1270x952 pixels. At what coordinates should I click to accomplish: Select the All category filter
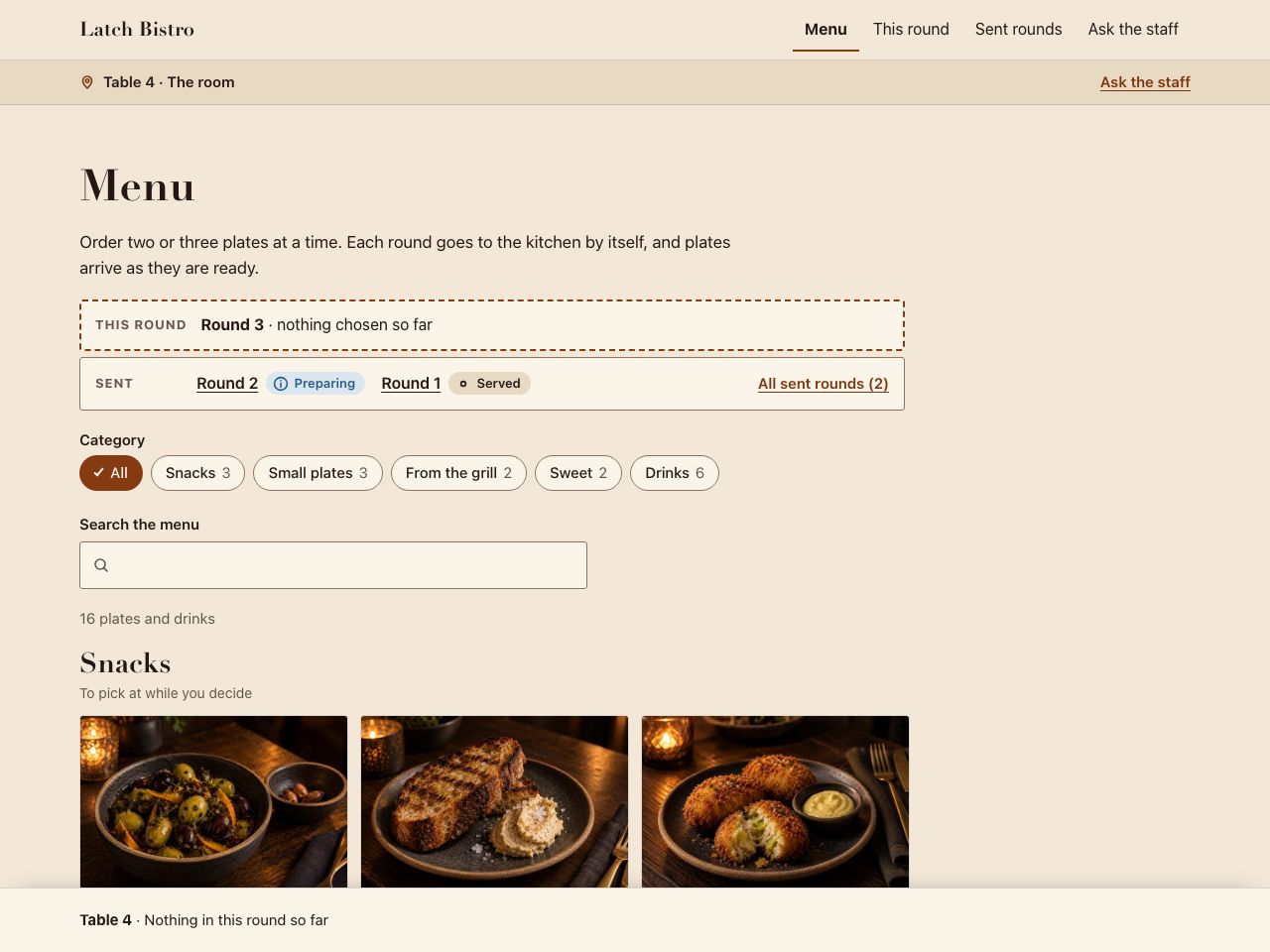click(x=111, y=473)
